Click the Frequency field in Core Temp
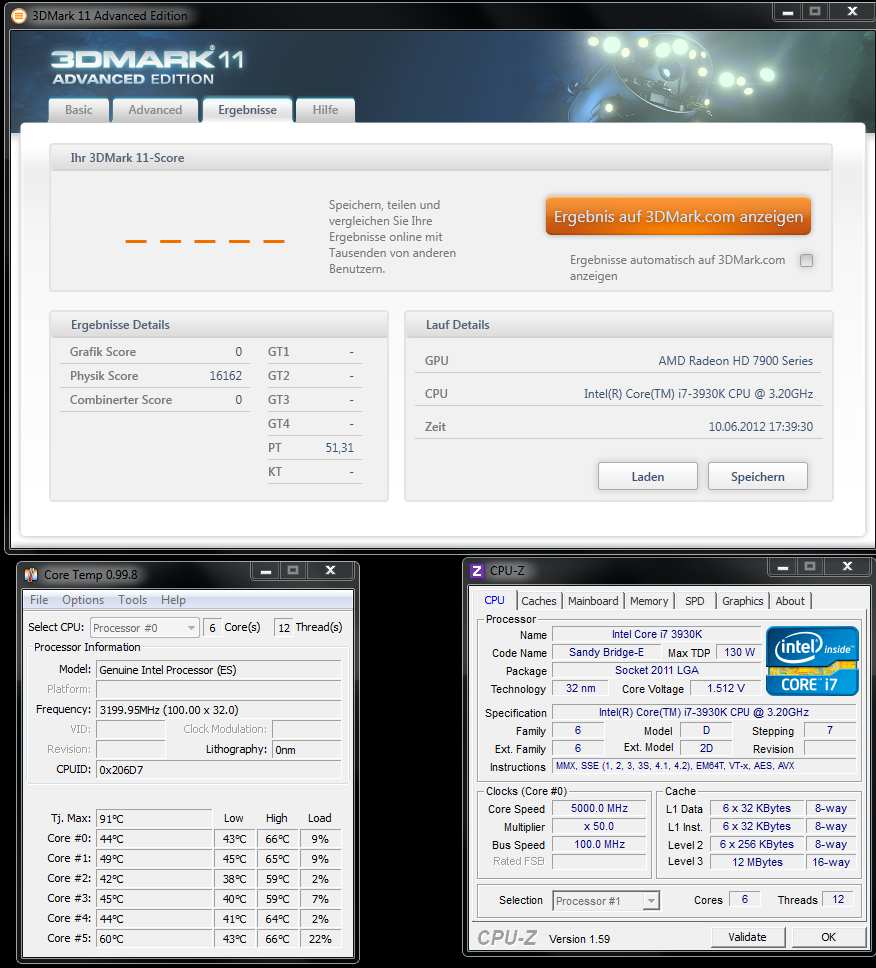Screen dimensions: 876x968 219,710
